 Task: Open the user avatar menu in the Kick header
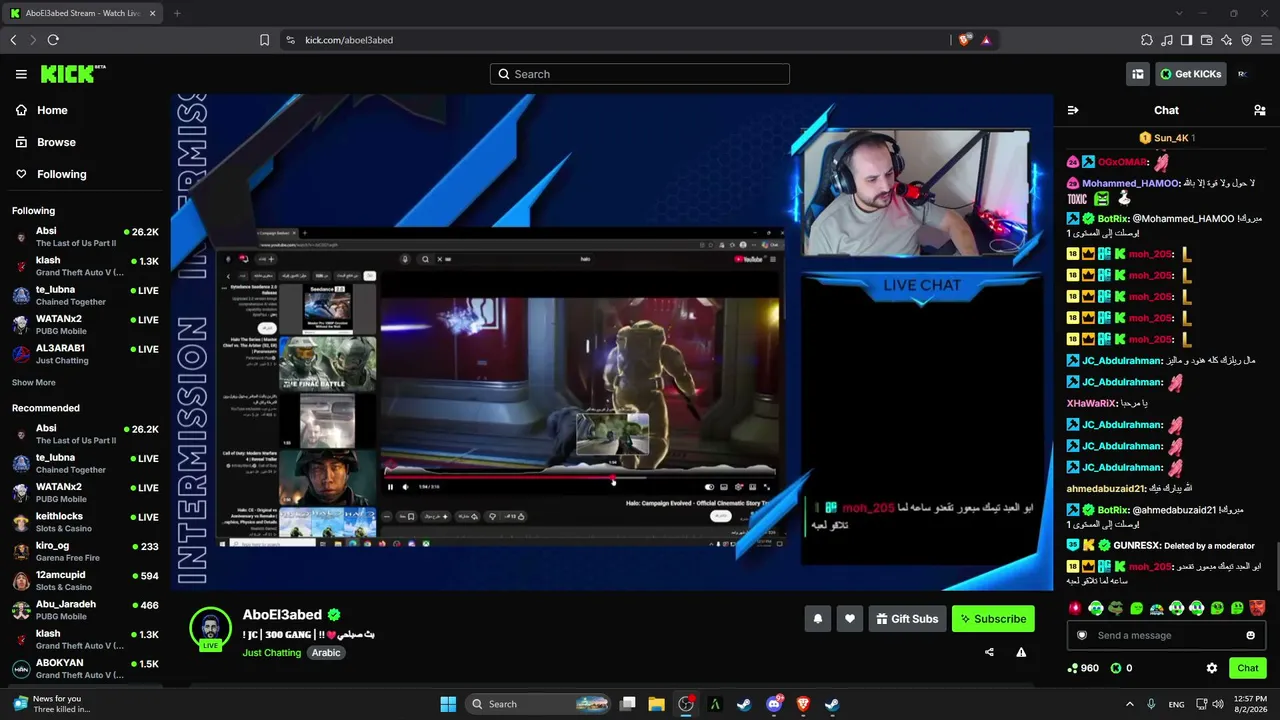click(1242, 74)
